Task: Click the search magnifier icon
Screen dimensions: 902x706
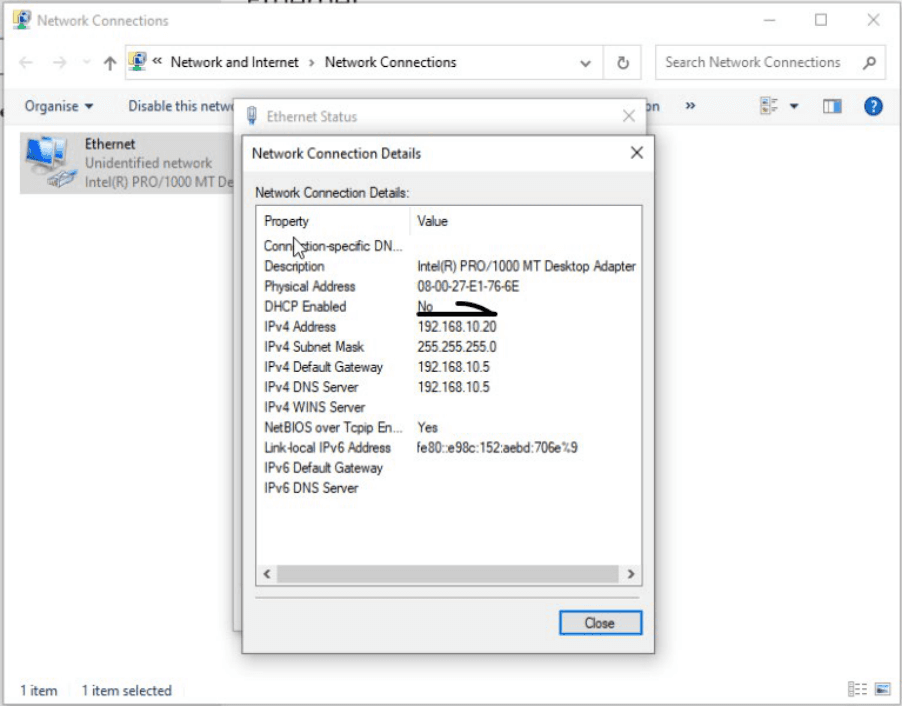Action: tap(869, 62)
